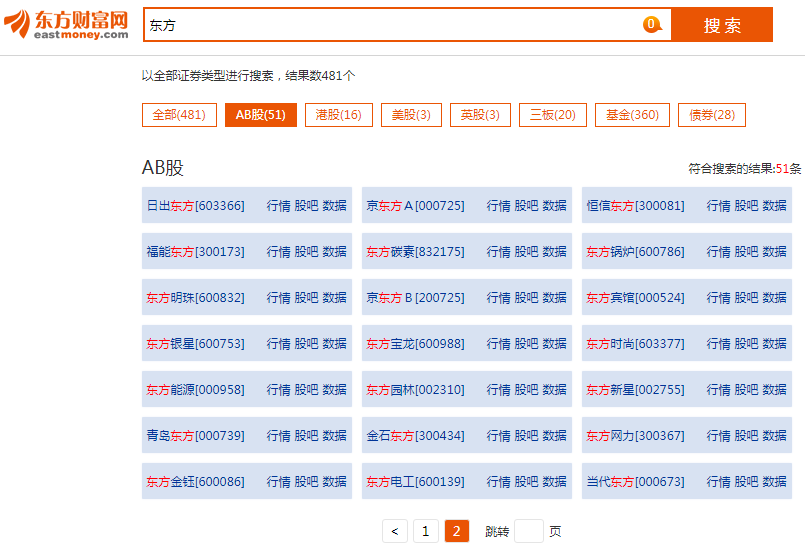The height and width of the screenshot is (558, 805).
Task: Click 数据 for 日出东方[603366]
Action: point(335,205)
